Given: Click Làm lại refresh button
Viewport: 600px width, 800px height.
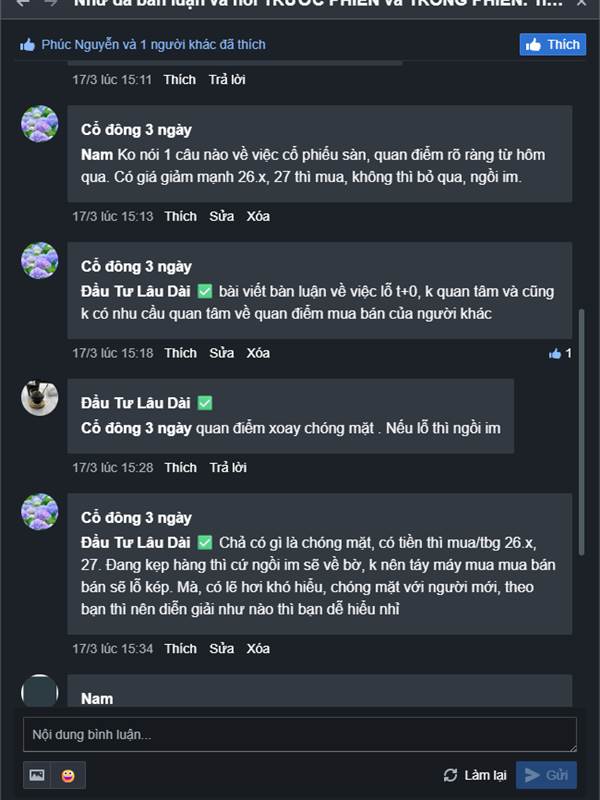Looking at the screenshot, I should pos(475,775).
